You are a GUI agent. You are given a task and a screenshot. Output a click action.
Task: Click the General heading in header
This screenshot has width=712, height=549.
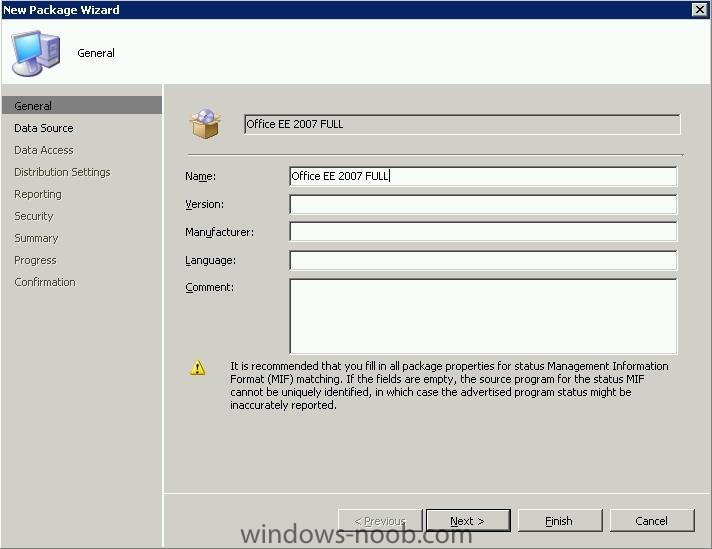pos(96,53)
